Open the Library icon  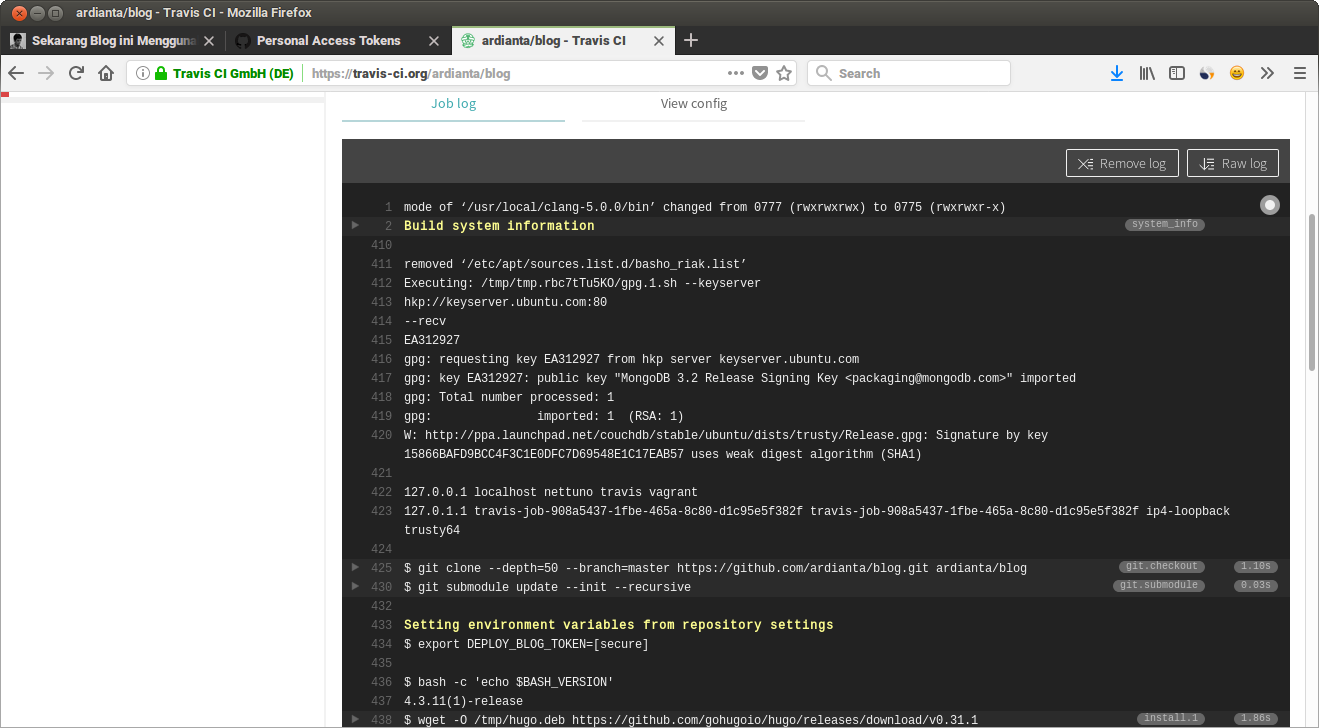pos(1147,72)
